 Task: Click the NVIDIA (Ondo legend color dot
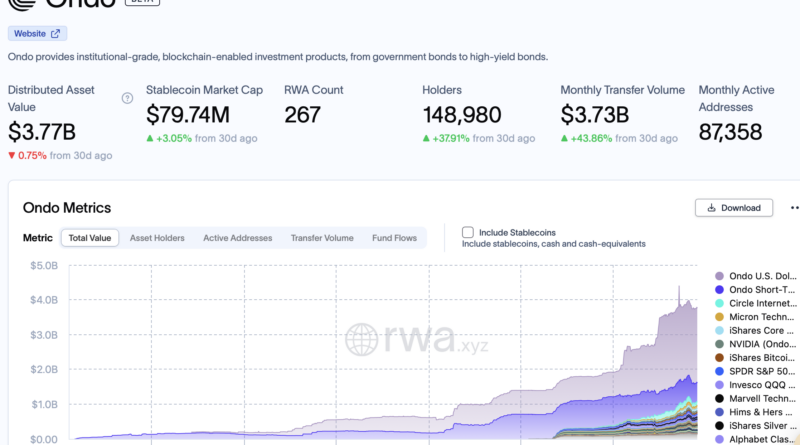(x=719, y=344)
